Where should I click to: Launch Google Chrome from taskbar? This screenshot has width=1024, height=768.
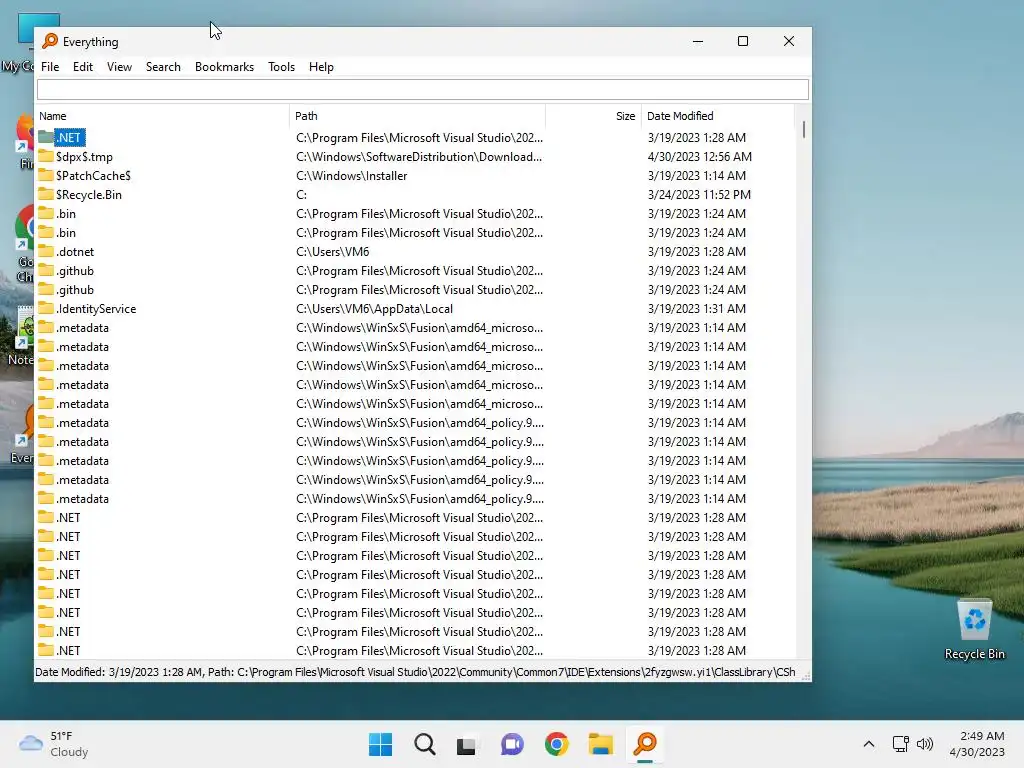point(556,744)
